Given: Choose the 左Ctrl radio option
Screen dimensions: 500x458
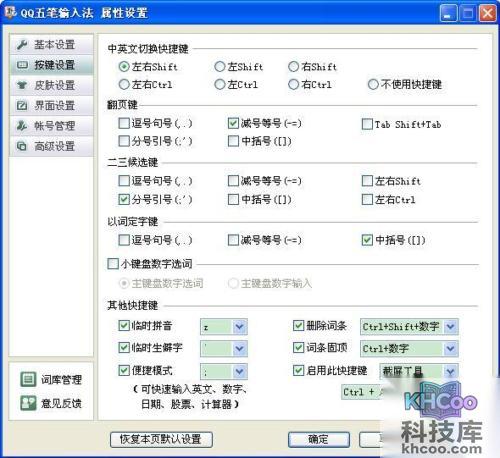Looking at the screenshot, I should 220,84.
